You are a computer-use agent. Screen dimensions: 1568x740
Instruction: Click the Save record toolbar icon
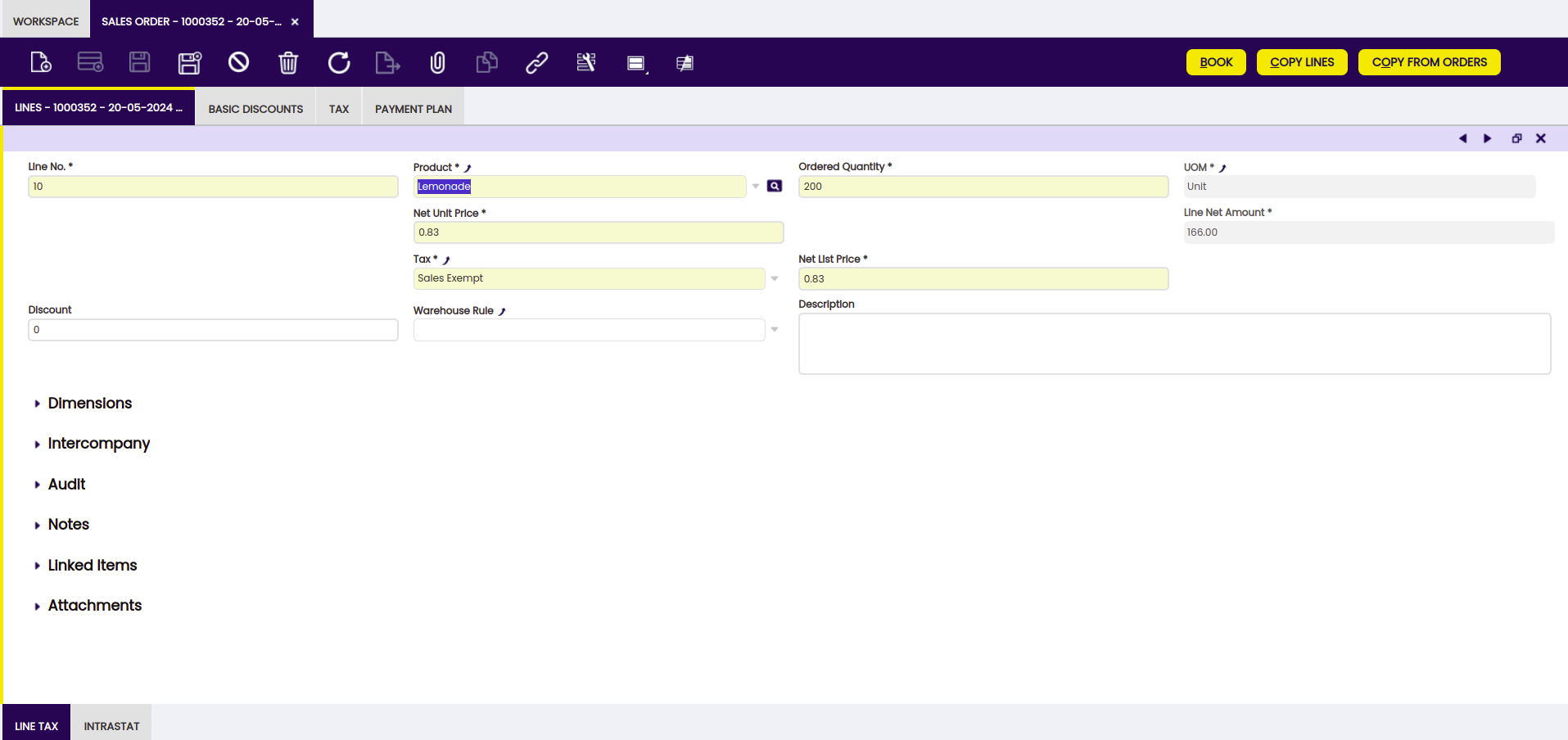[140, 62]
